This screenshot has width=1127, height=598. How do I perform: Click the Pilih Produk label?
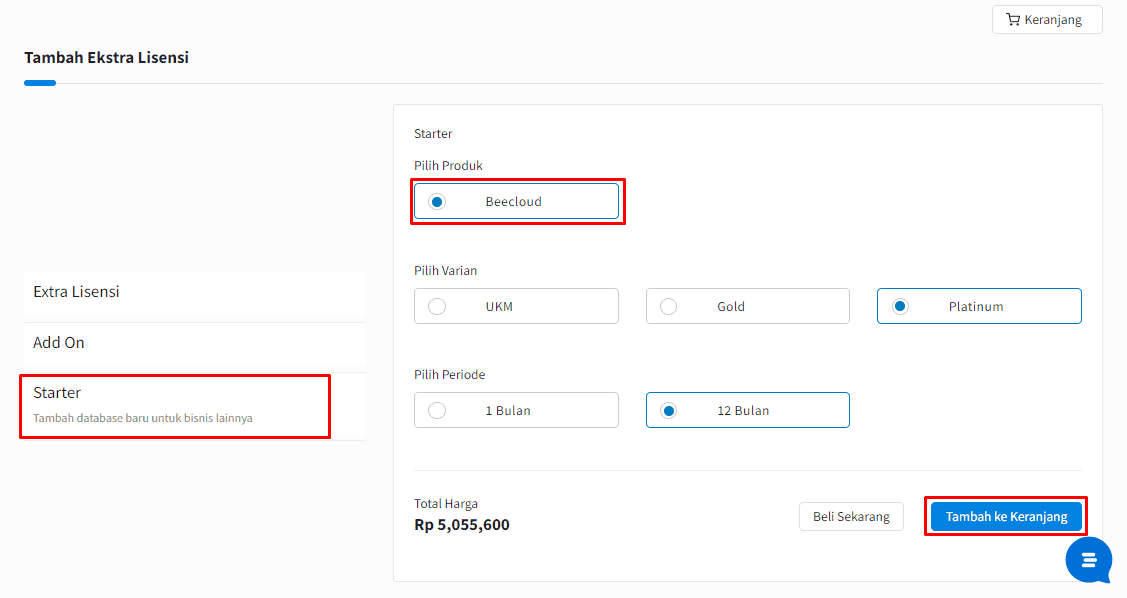(x=448, y=165)
